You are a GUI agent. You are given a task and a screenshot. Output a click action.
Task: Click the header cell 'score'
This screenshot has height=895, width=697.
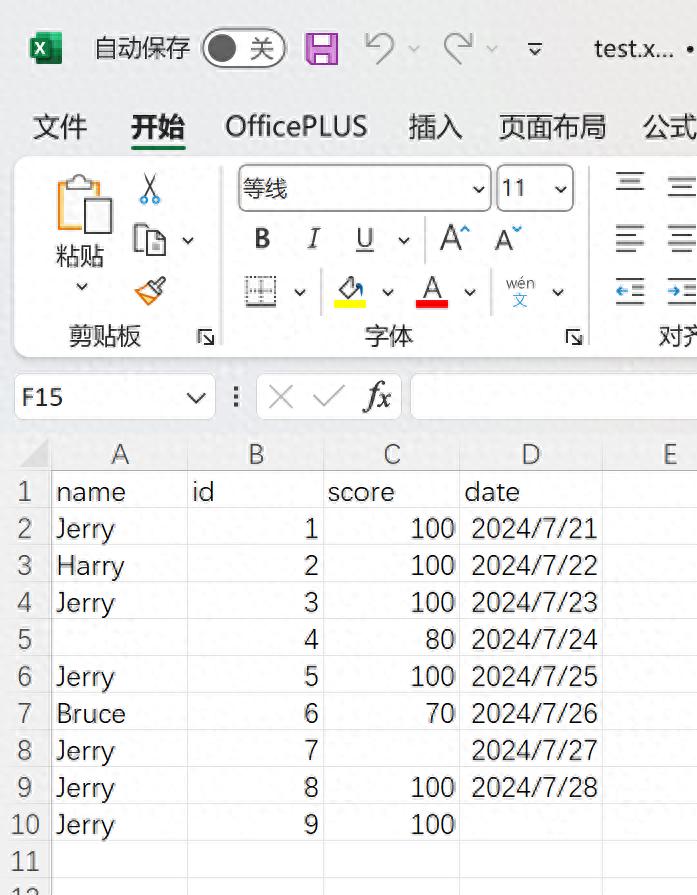392,491
